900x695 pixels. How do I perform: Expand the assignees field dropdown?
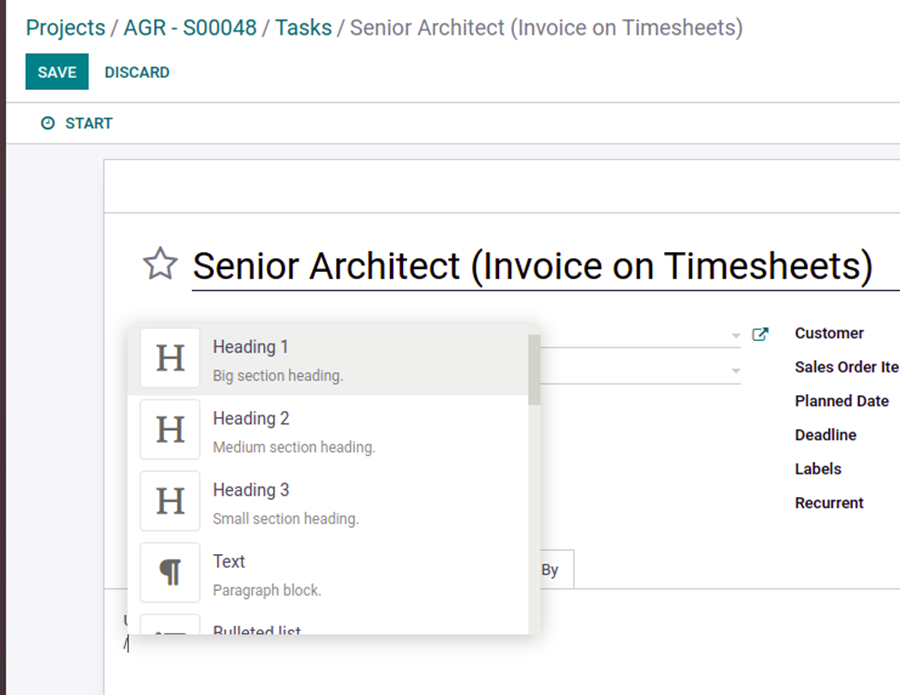pos(737,368)
